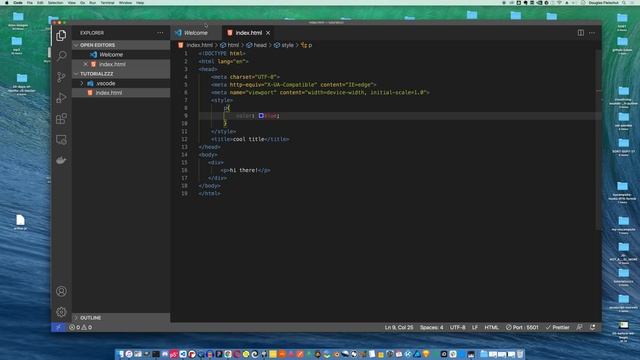The image size is (640, 360).
Task: Click html in the breadcrumb
Action: coord(233,45)
